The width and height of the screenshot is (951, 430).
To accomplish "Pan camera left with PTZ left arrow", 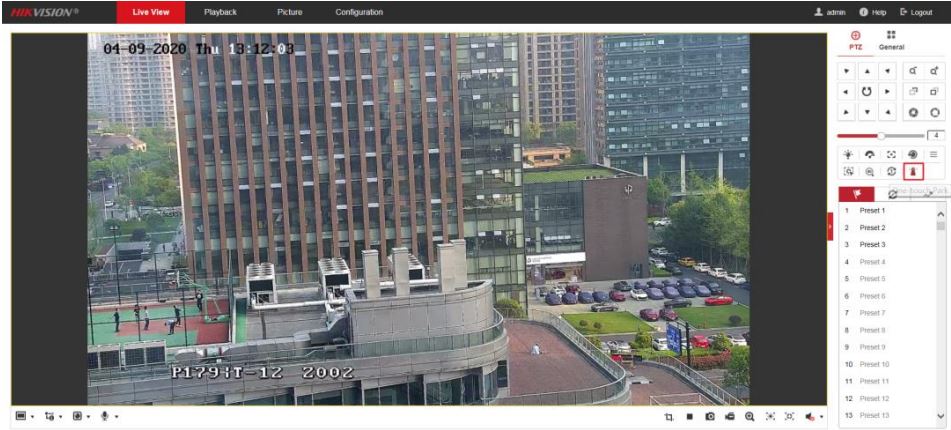I will tap(846, 92).
